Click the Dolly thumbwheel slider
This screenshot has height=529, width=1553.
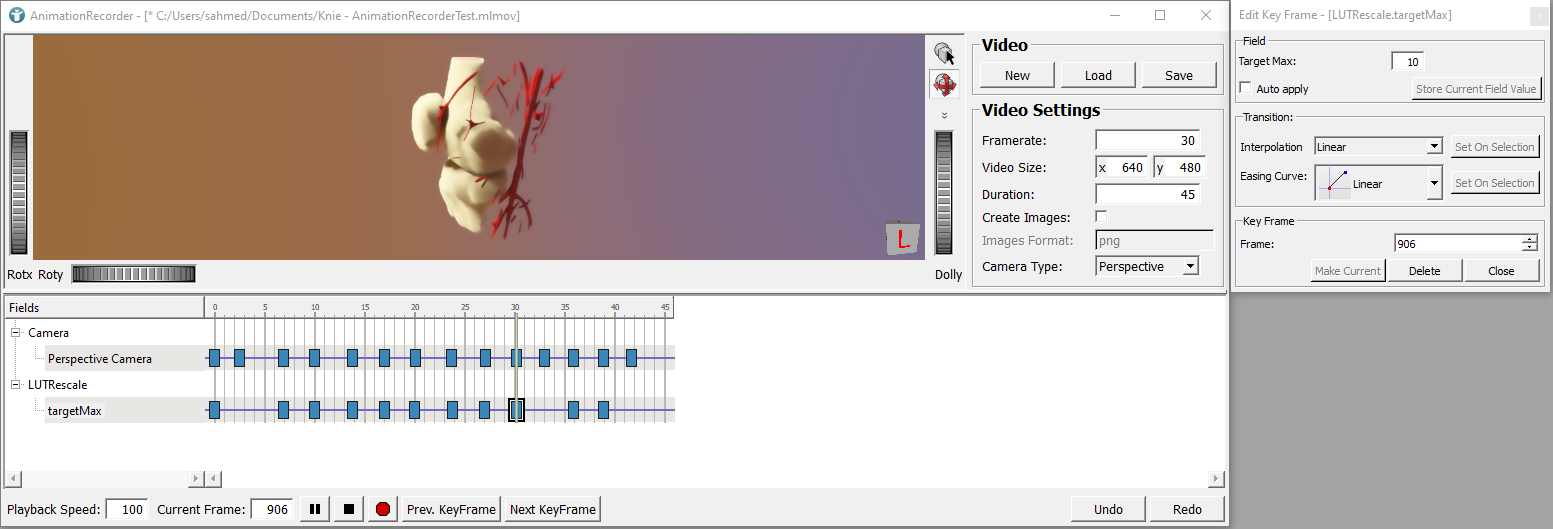pos(943,193)
